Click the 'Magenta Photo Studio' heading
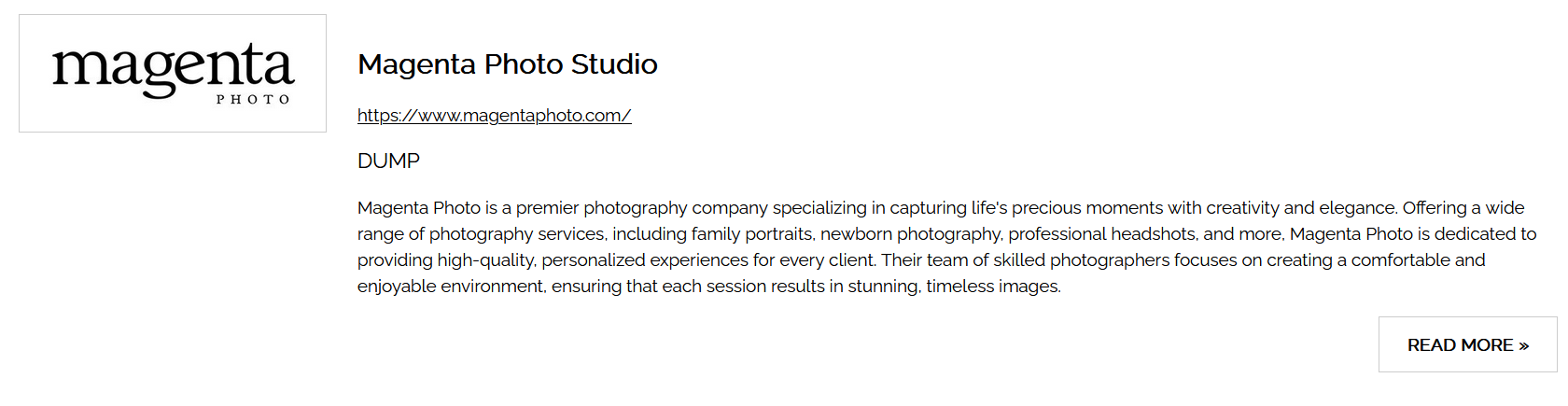This screenshot has height=406, width=1568. point(507,64)
